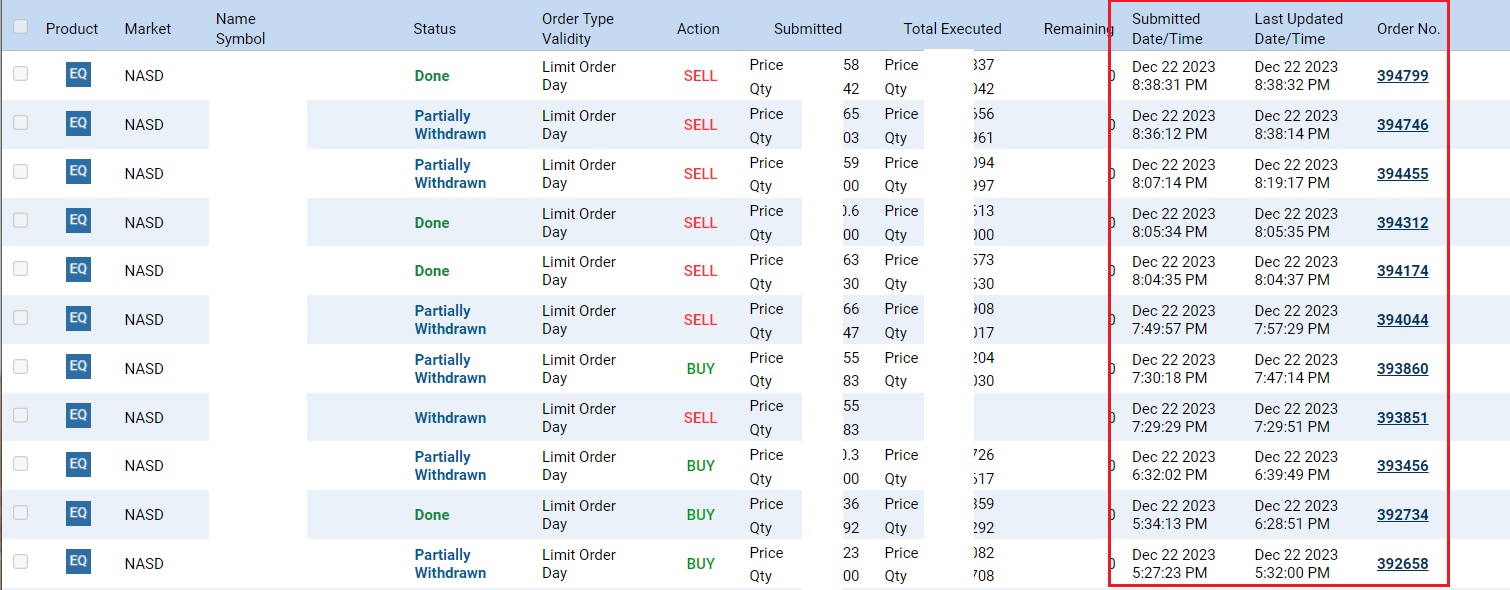
Task: Click the EQ product icon for order 394174
Action: tap(78, 270)
